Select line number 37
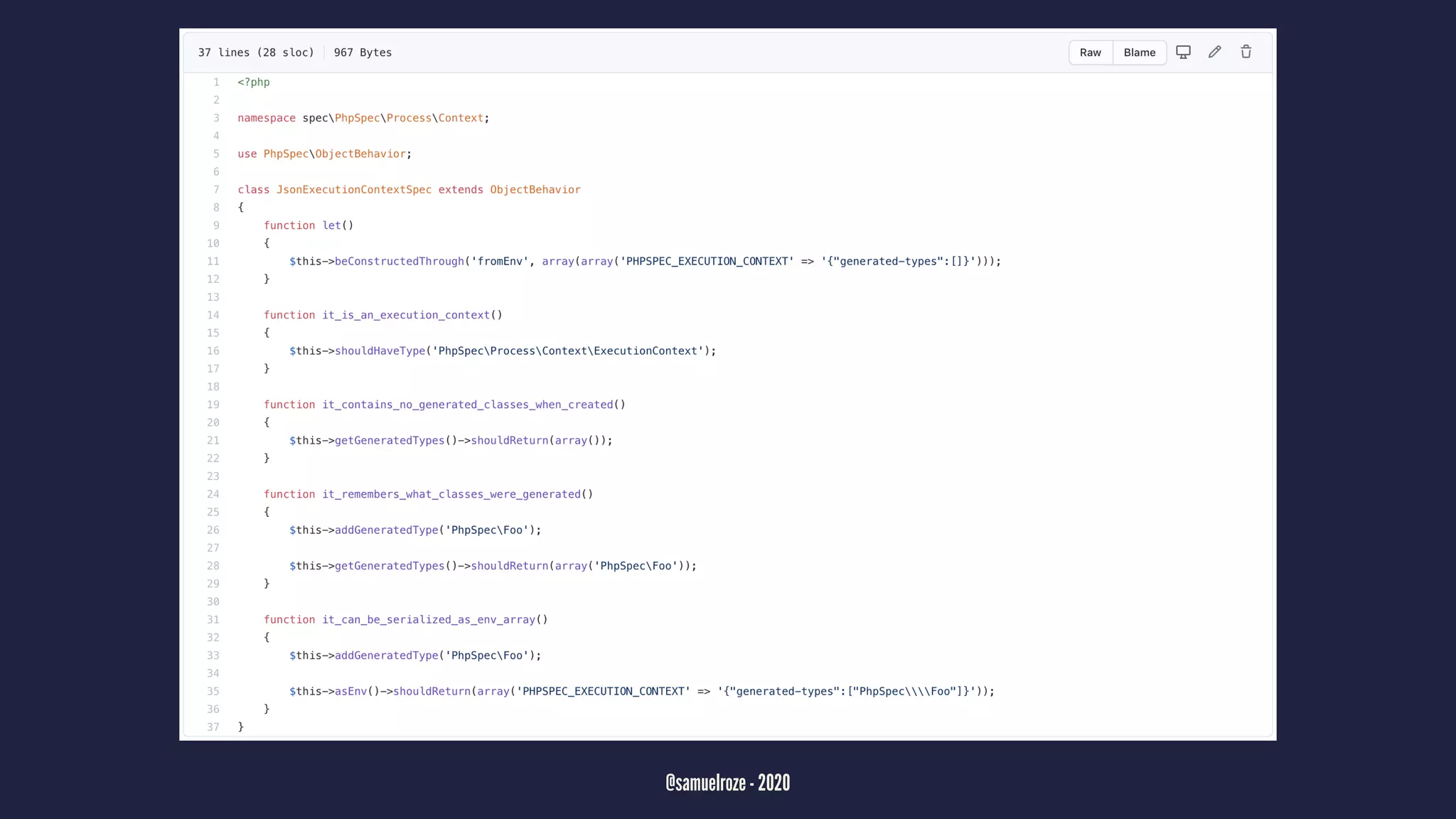Image resolution: width=1456 pixels, height=819 pixels. point(213,727)
